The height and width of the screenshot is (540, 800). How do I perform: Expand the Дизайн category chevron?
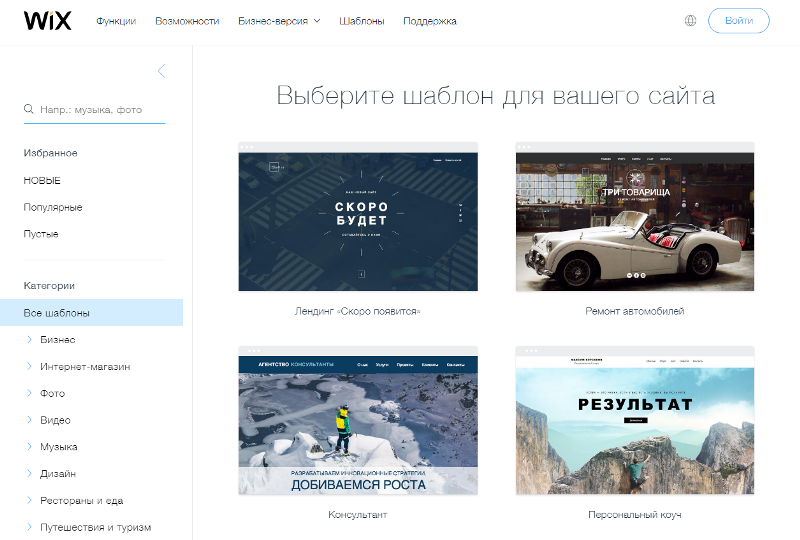29,474
